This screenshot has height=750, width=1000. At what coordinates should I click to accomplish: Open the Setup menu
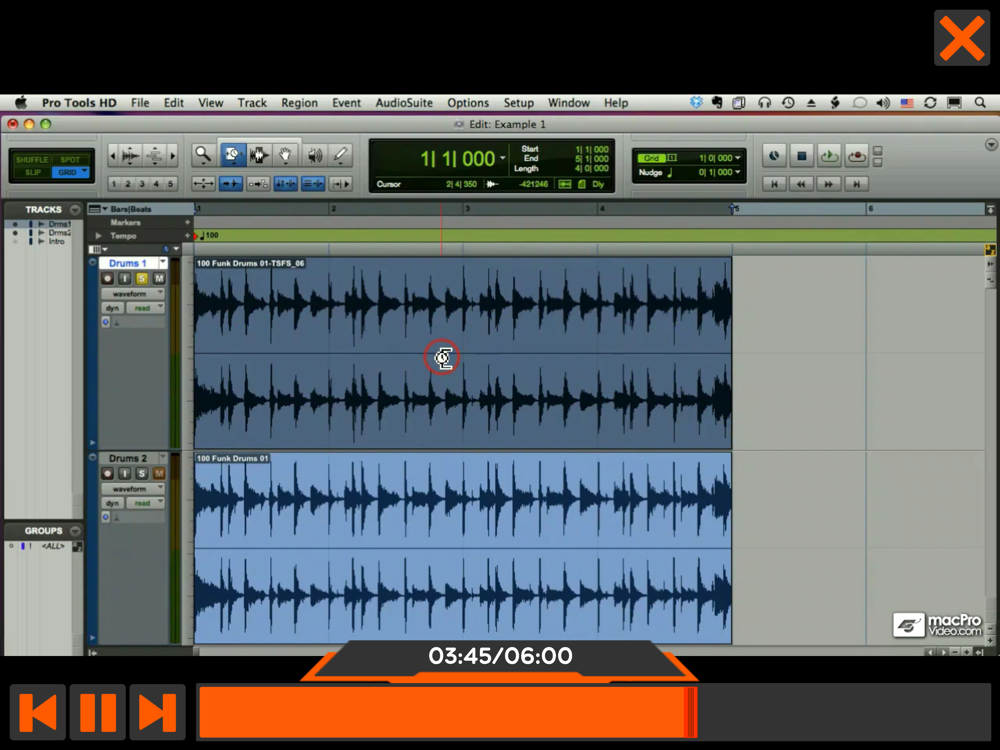coord(518,103)
